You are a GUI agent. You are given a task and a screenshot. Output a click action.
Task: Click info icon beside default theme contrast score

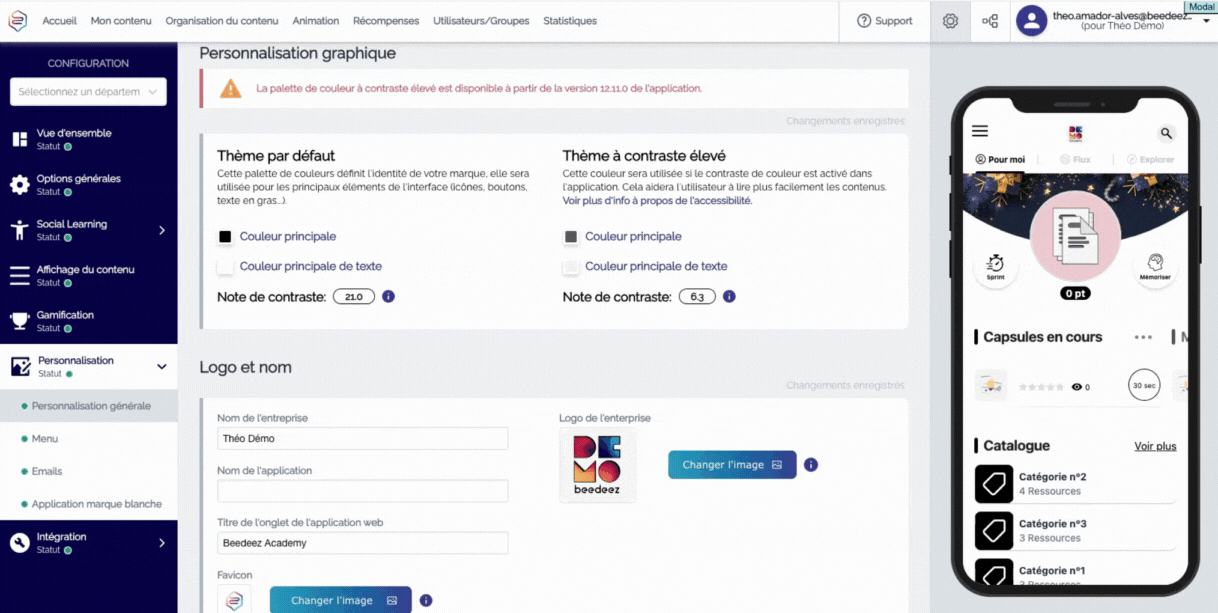tap(389, 297)
